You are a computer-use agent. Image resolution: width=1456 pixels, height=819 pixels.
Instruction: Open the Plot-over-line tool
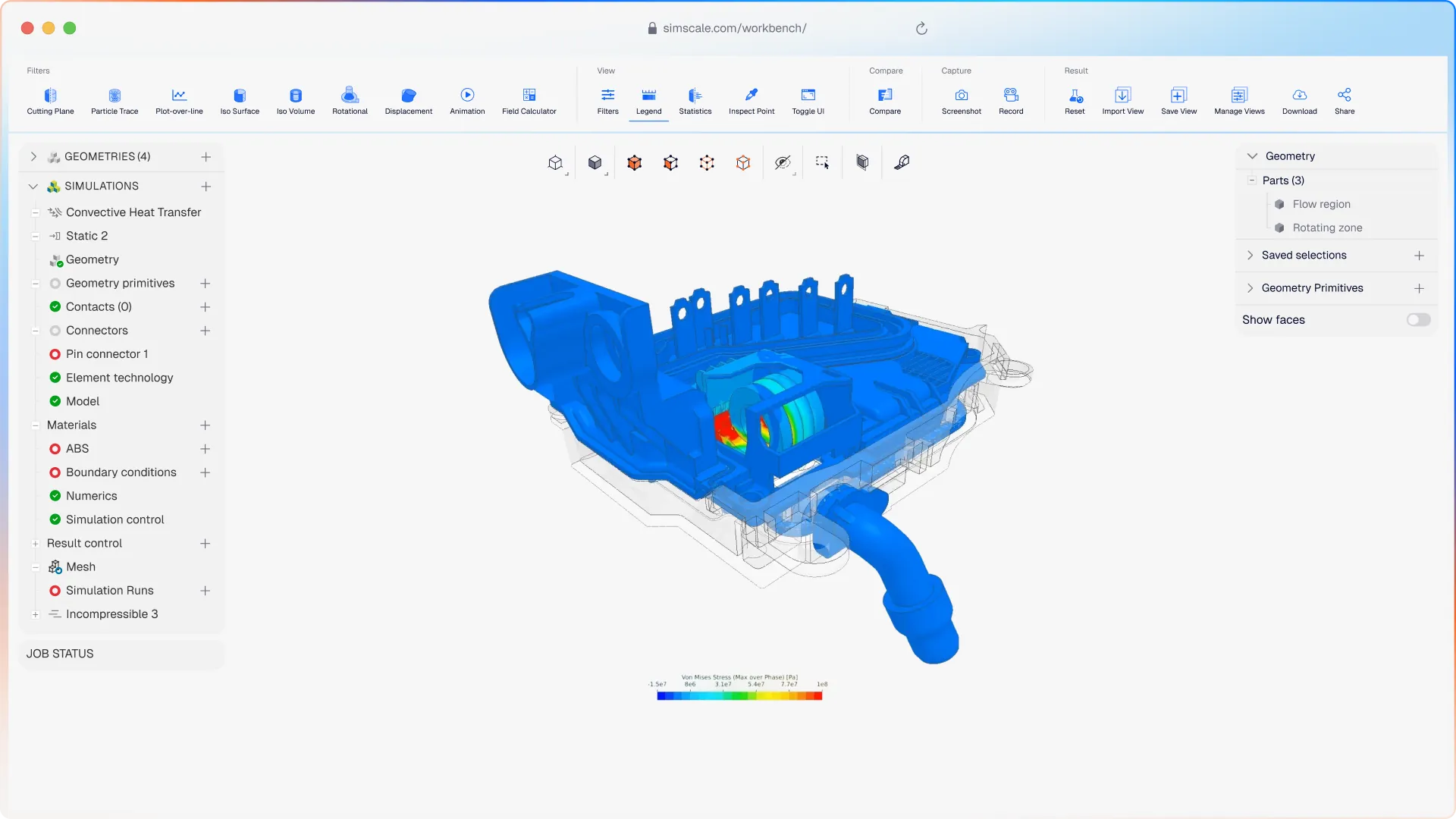click(179, 101)
